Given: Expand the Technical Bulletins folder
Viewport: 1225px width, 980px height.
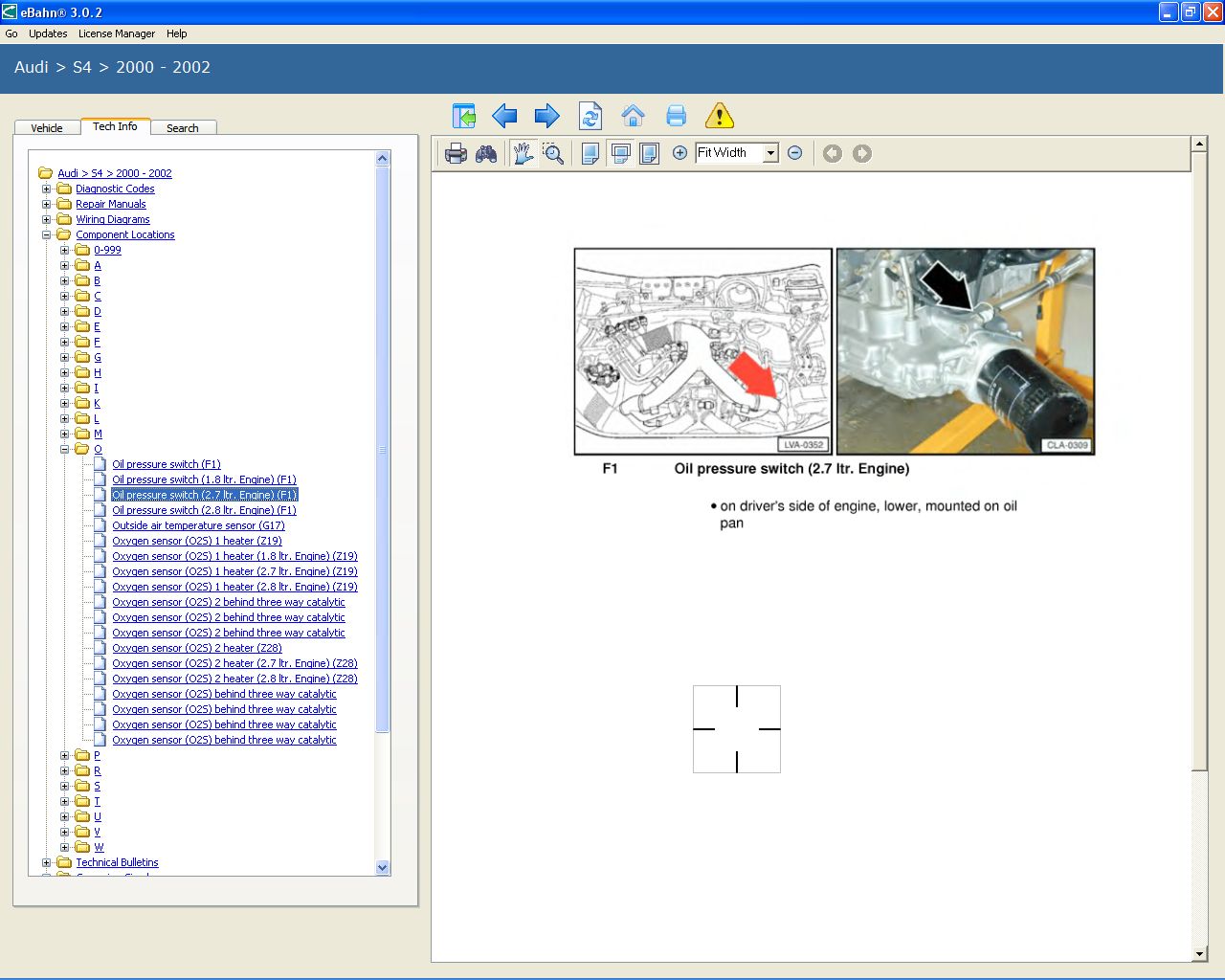Looking at the screenshot, I should click(x=46, y=862).
